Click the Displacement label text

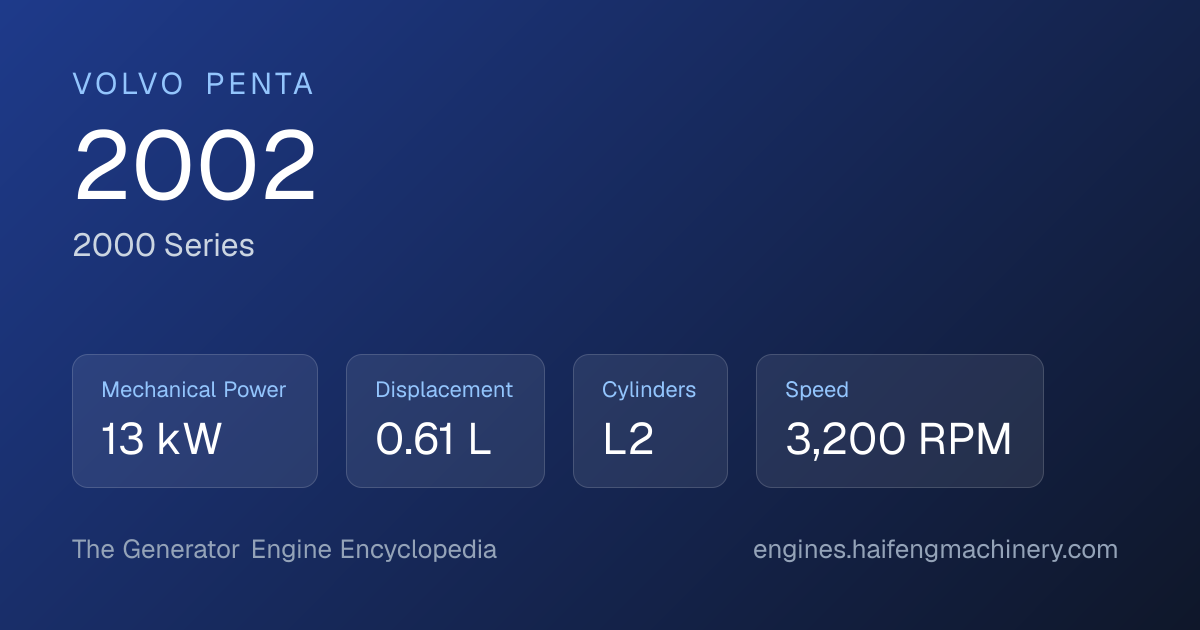pyautogui.click(x=444, y=390)
